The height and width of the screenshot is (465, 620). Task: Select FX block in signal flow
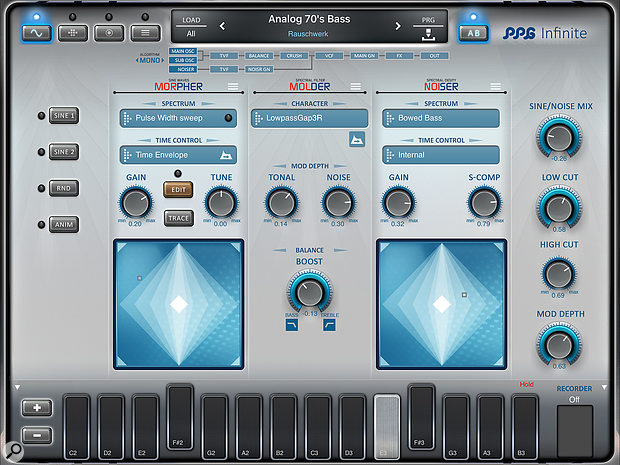pyautogui.click(x=399, y=56)
